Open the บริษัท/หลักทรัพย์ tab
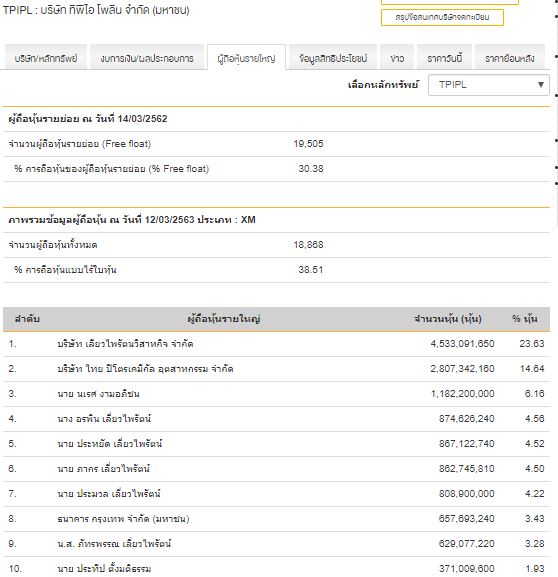Viewport: 558px width, 577px height. click(x=46, y=58)
